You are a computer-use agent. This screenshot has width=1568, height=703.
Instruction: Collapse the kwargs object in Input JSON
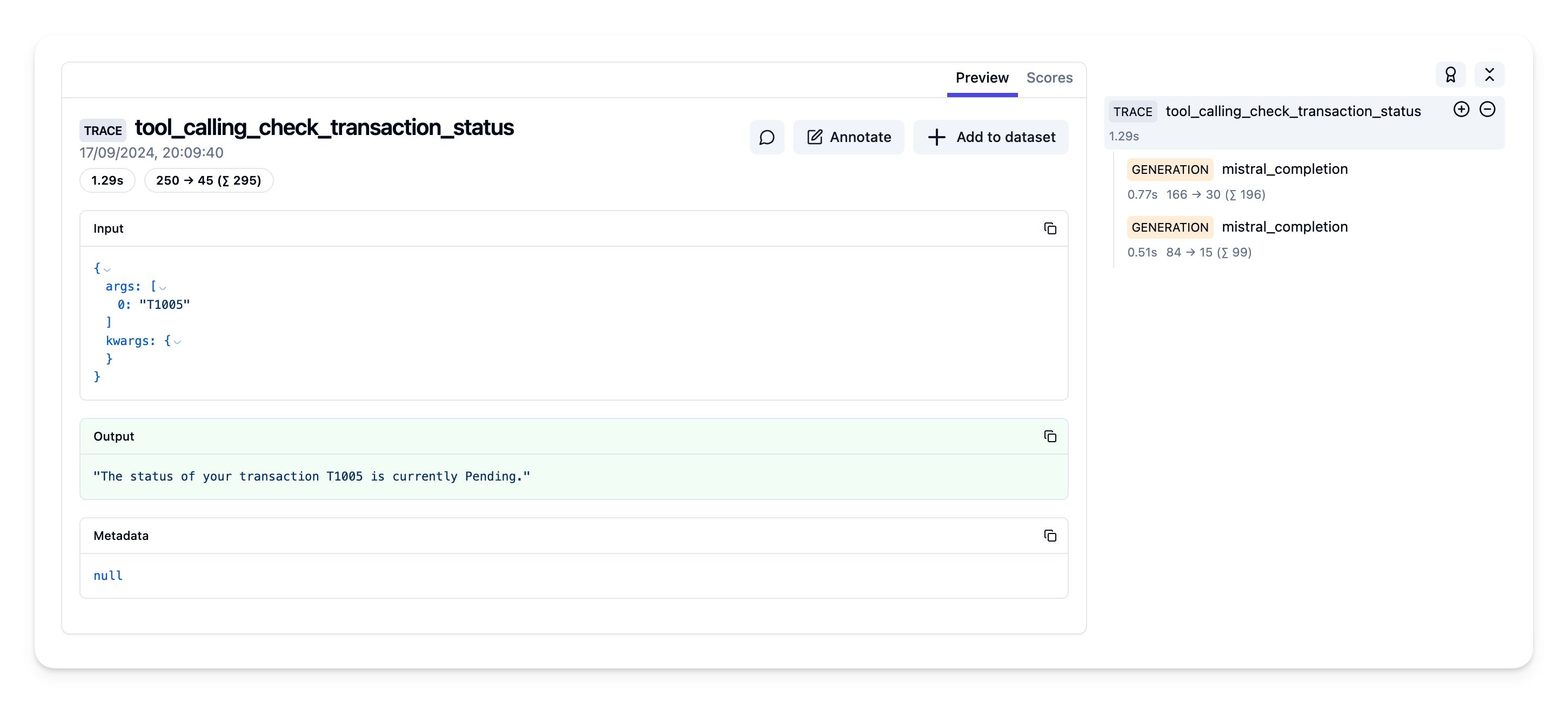coord(178,342)
